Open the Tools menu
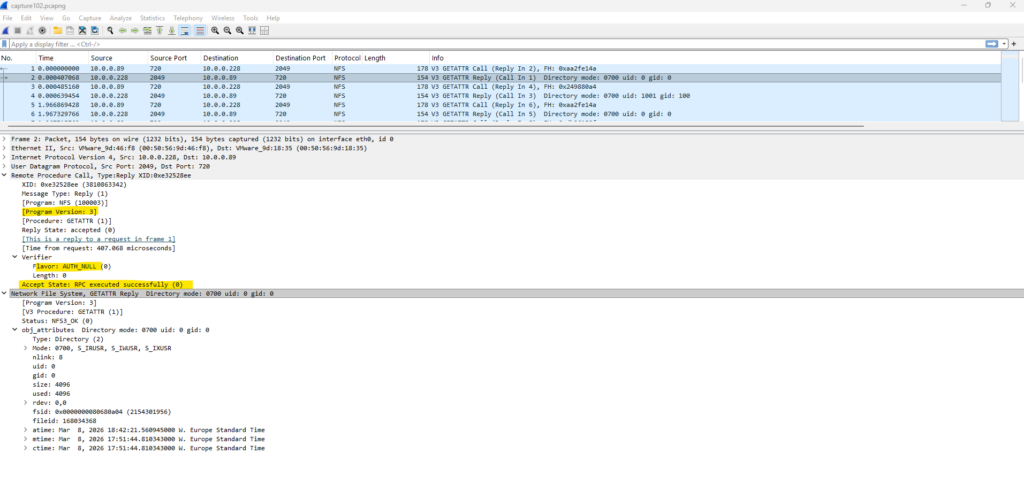Image resolution: width=1024 pixels, height=477 pixels. pyautogui.click(x=251, y=18)
